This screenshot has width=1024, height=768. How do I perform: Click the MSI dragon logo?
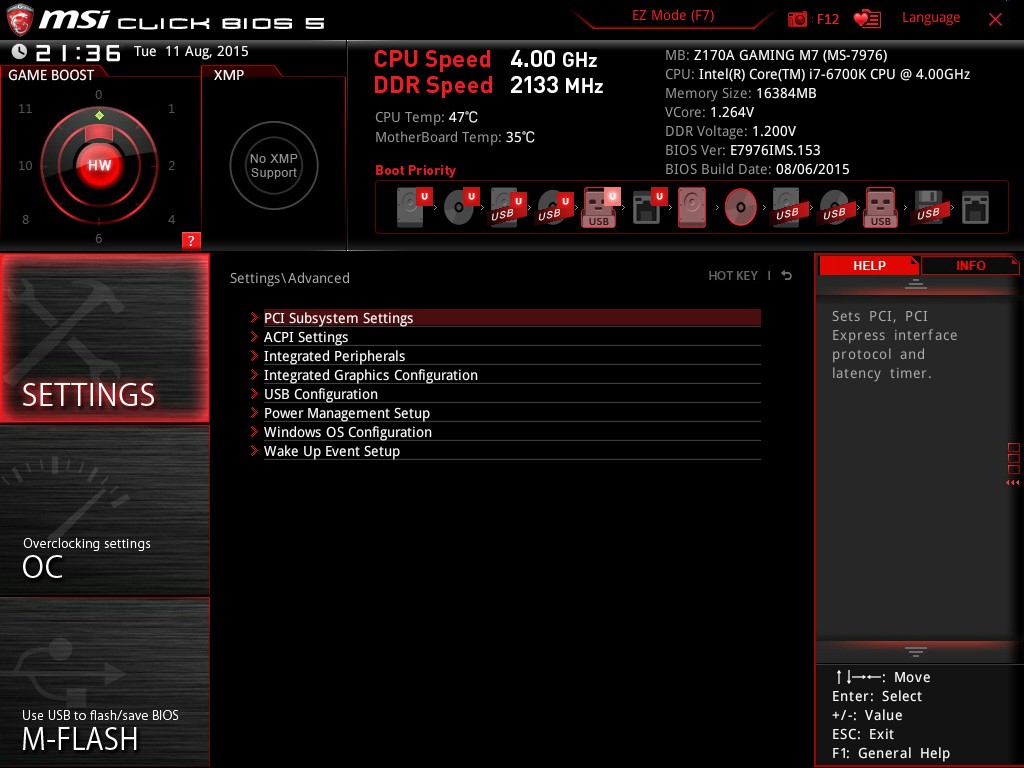point(20,17)
